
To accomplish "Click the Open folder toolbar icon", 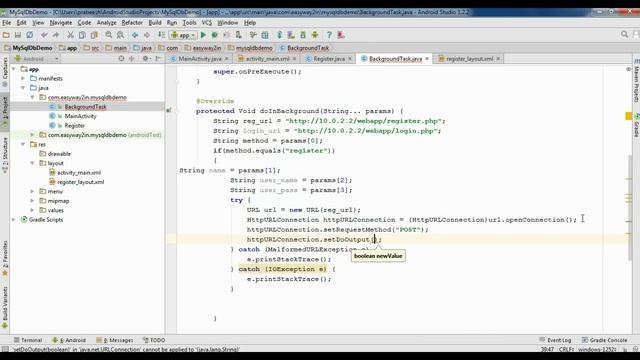I will point(6,35).
